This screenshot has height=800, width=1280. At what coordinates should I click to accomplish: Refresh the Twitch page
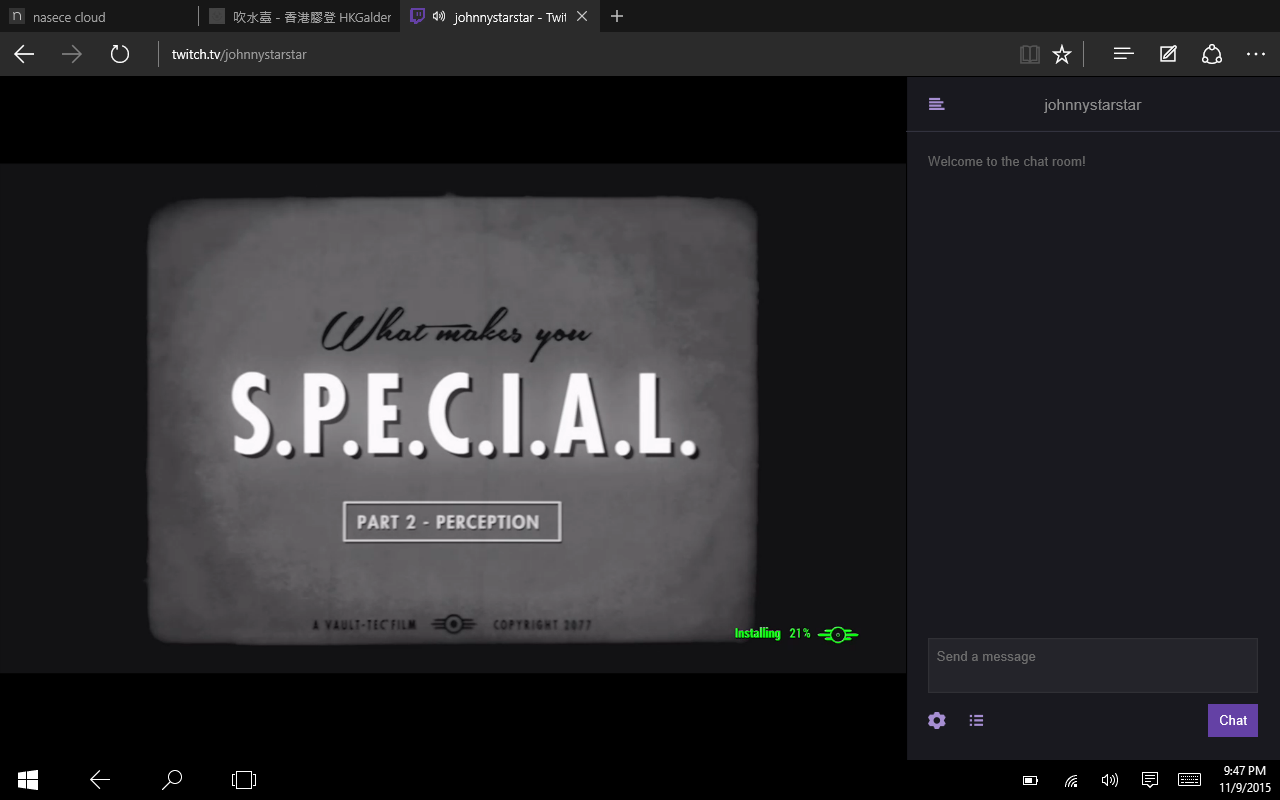pos(120,54)
